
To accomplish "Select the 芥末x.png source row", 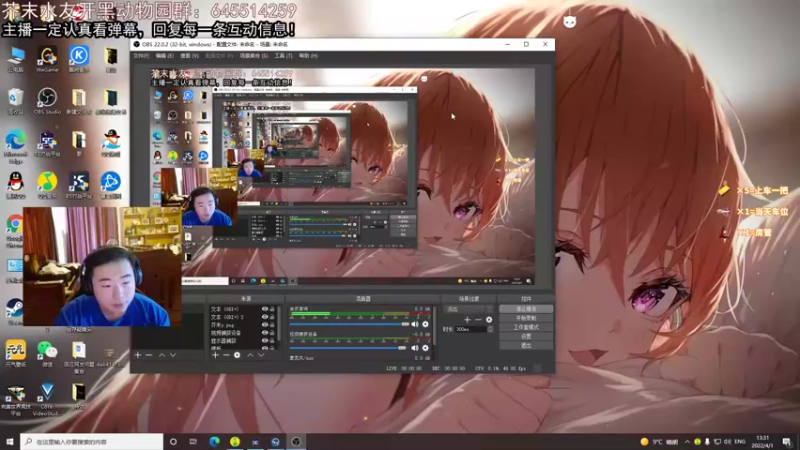I will 242,324.
